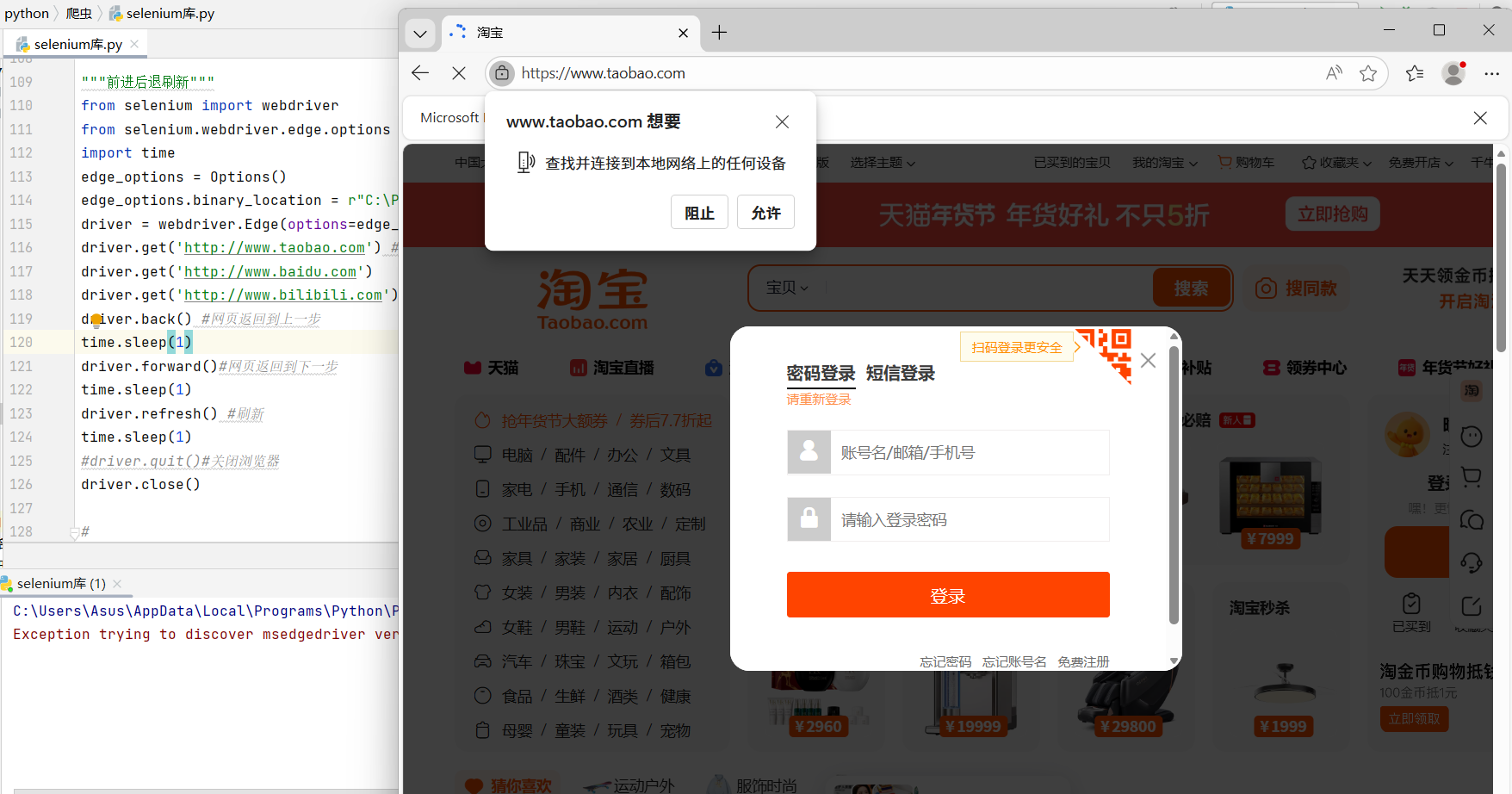Click the 请输入登录密码 field
This screenshot has height=794, width=1512.
(948, 520)
